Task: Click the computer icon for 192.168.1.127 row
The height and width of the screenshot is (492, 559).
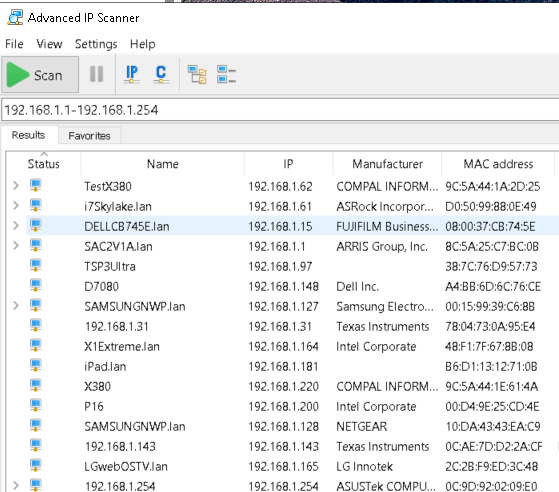Action: pos(36,305)
